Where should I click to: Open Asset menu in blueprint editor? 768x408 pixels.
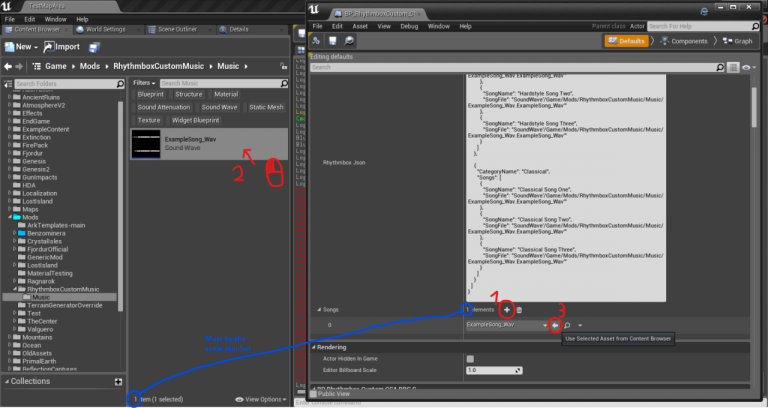[x=360, y=26]
